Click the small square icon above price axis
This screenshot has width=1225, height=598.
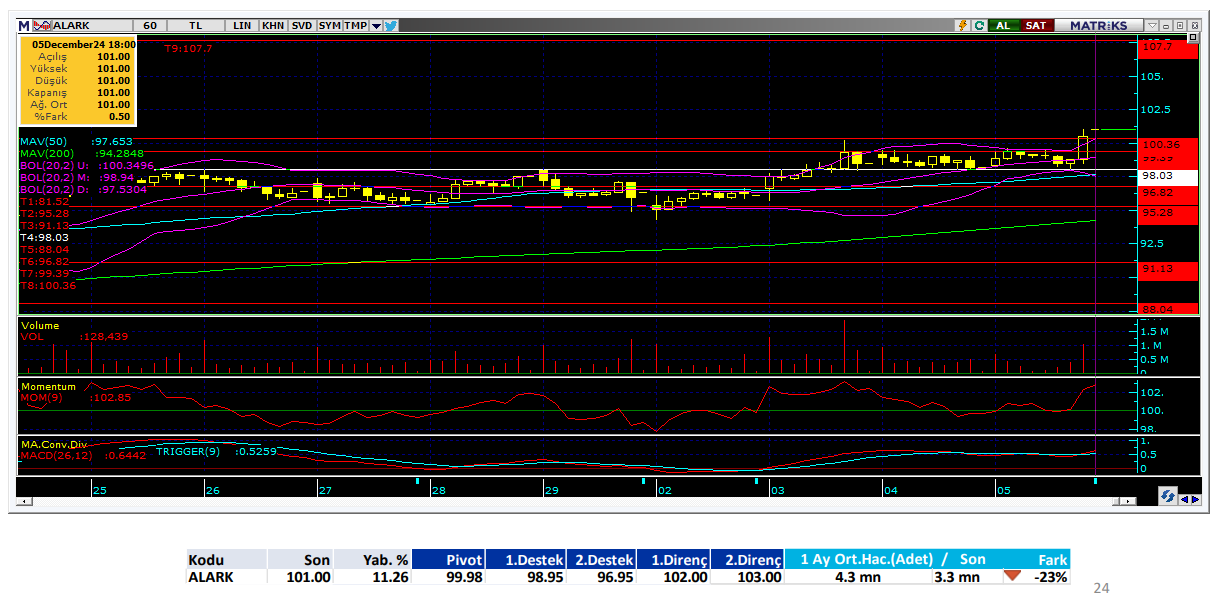tap(1191, 37)
